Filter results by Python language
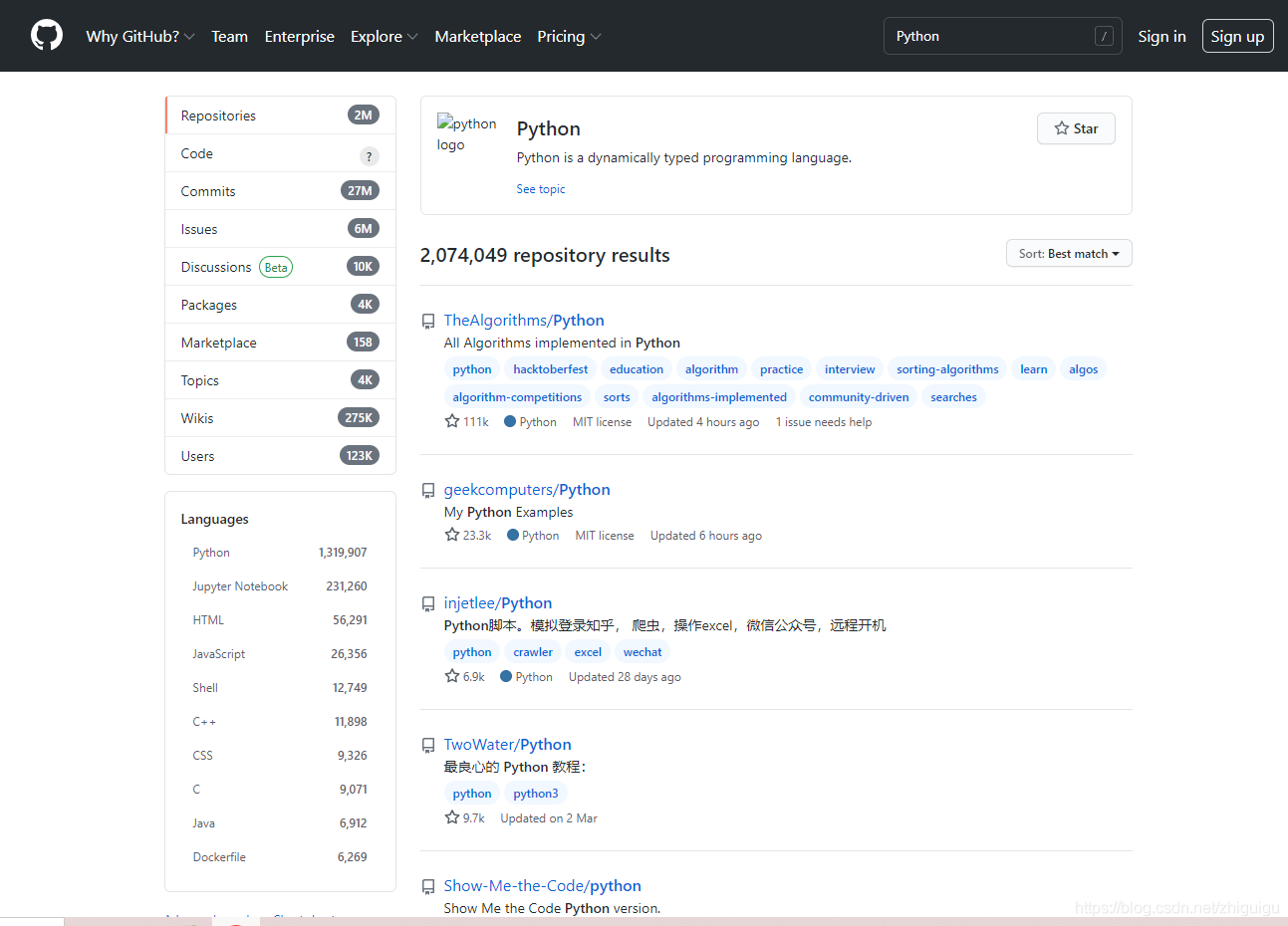Image resolution: width=1288 pixels, height=926 pixels. (280, 553)
